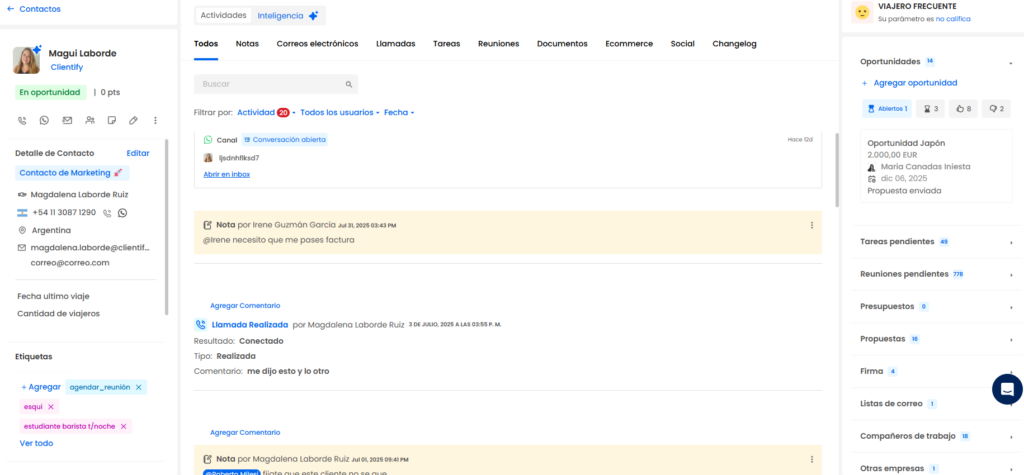
Task: Open WhatsApp chat from the contact action row
Action: [44, 120]
